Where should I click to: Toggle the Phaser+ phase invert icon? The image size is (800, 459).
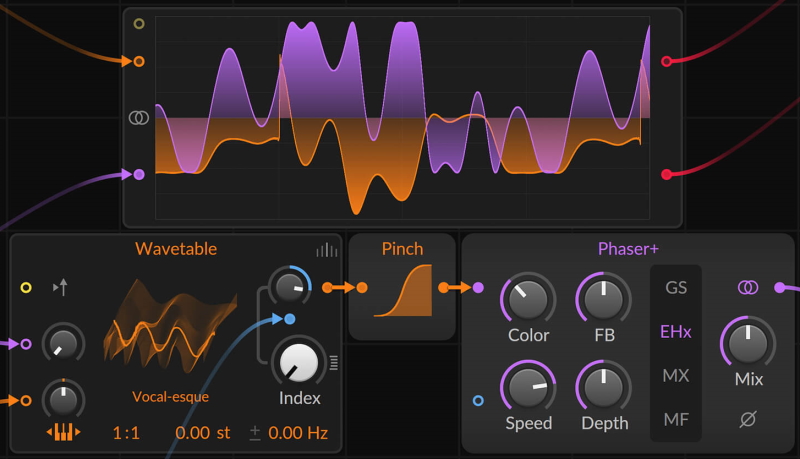(x=748, y=419)
